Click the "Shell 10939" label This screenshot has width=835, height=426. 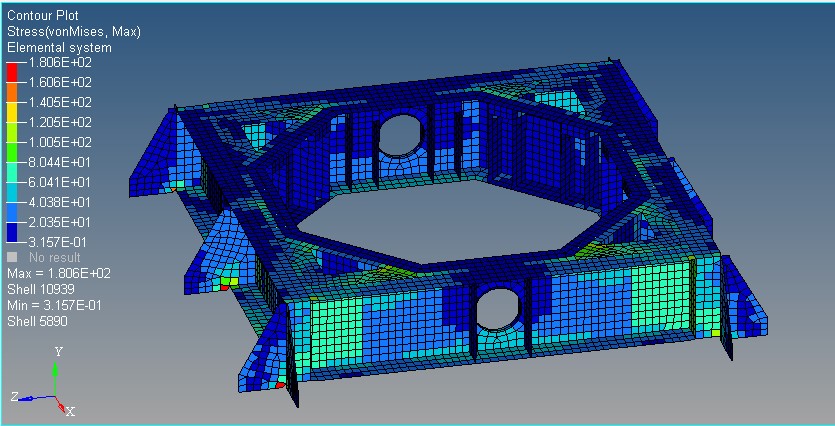[x=40, y=289]
